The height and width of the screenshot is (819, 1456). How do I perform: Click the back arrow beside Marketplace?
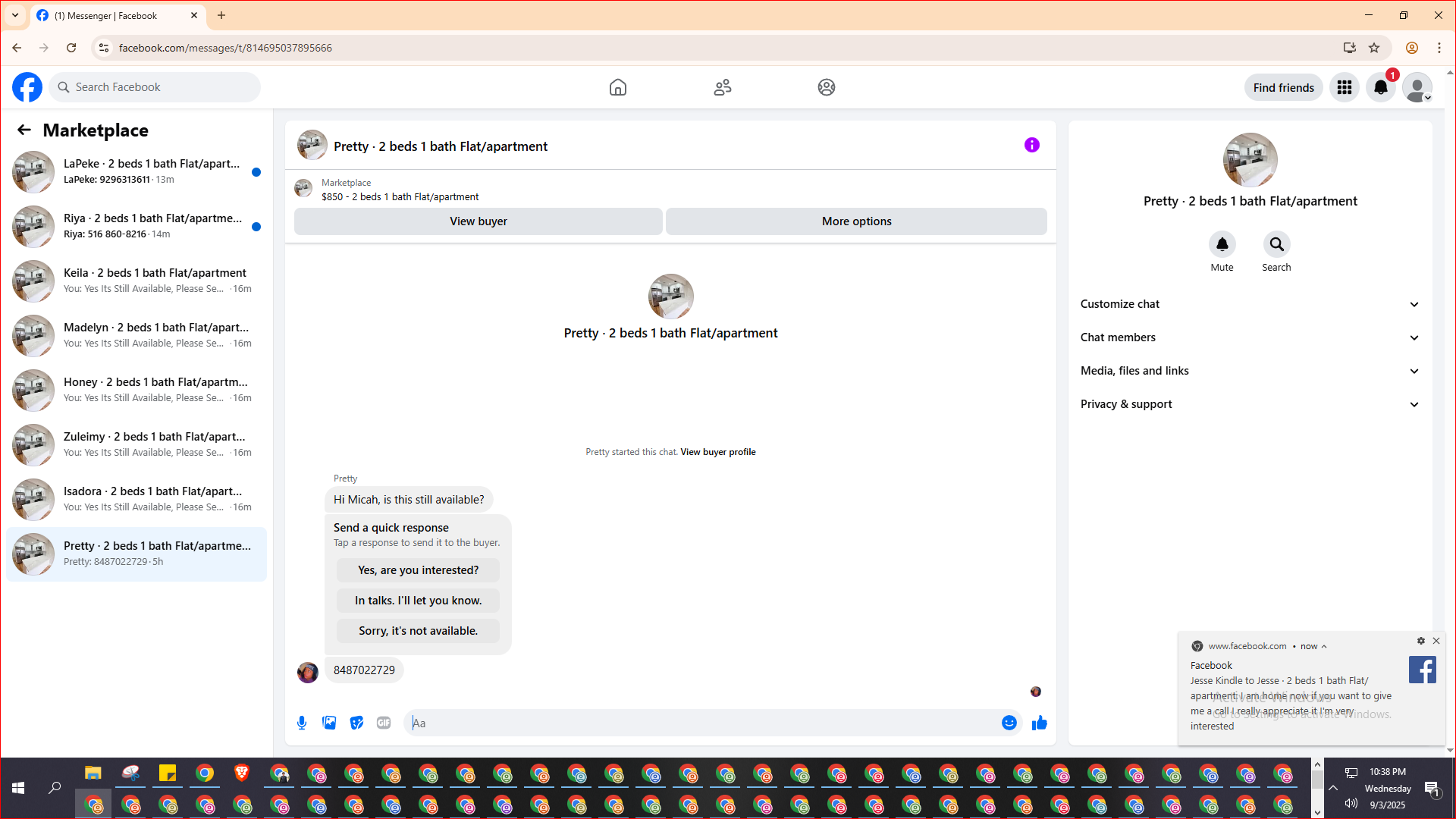point(24,130)
